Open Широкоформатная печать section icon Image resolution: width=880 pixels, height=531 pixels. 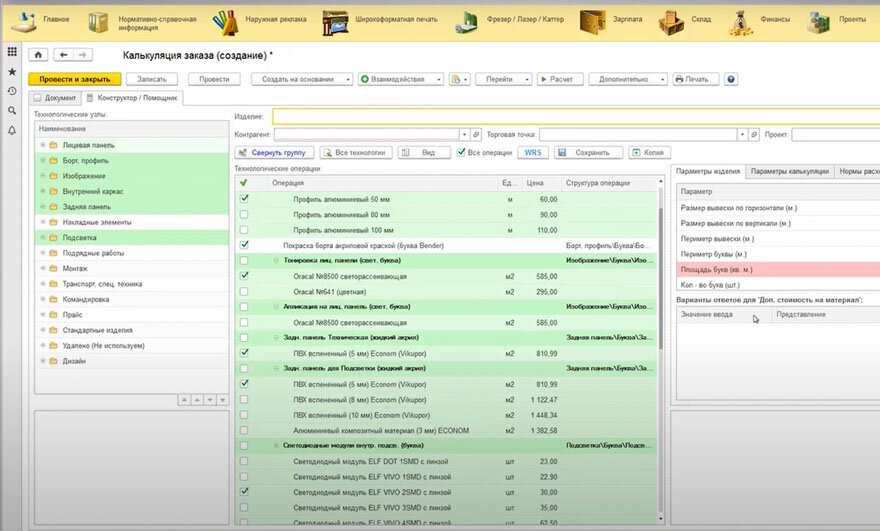[x=335, y=22]
